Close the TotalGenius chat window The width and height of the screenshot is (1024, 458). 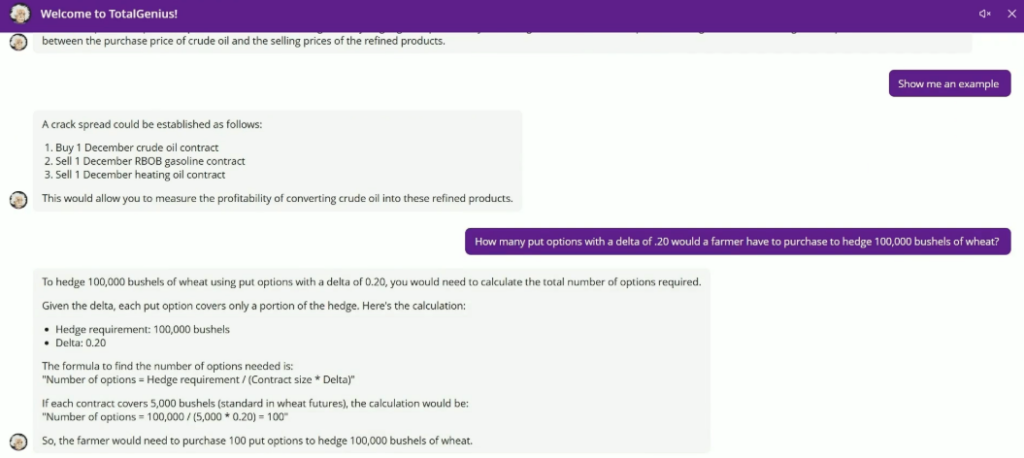pyautogui.click(x=1012, y=14)
